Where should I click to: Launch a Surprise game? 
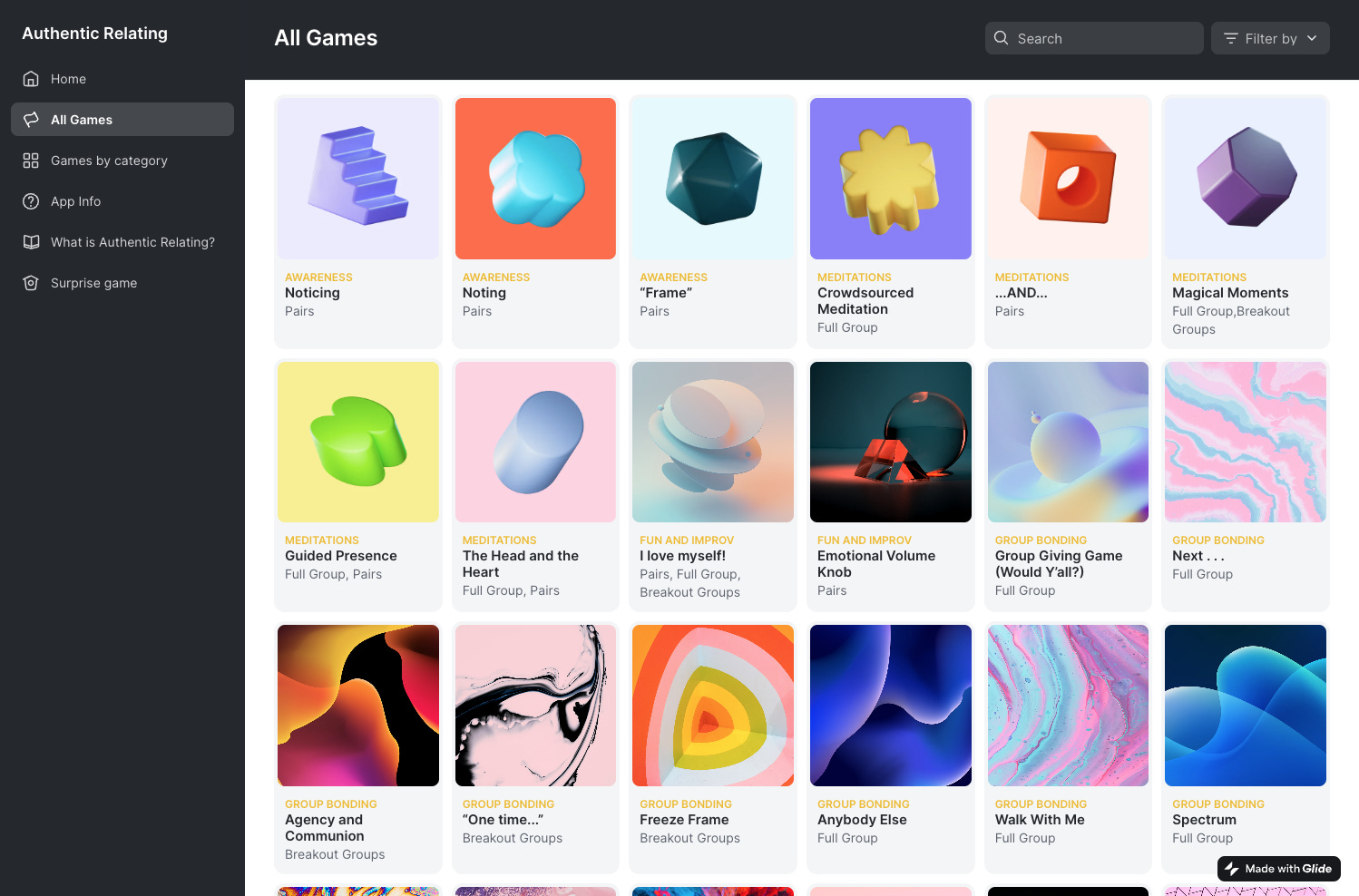122,283
